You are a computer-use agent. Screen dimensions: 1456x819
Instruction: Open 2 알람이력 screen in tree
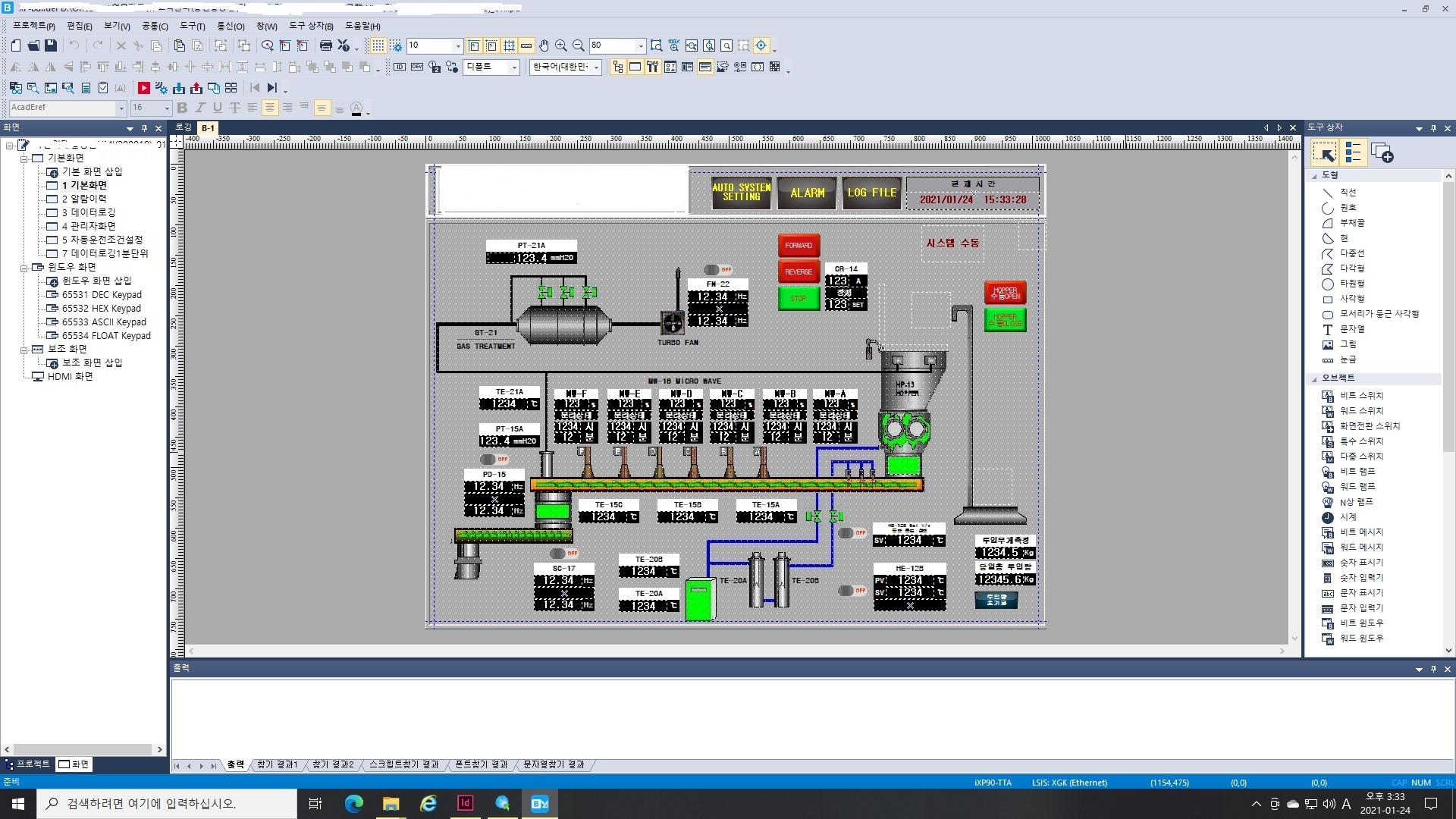pos(83,199)
